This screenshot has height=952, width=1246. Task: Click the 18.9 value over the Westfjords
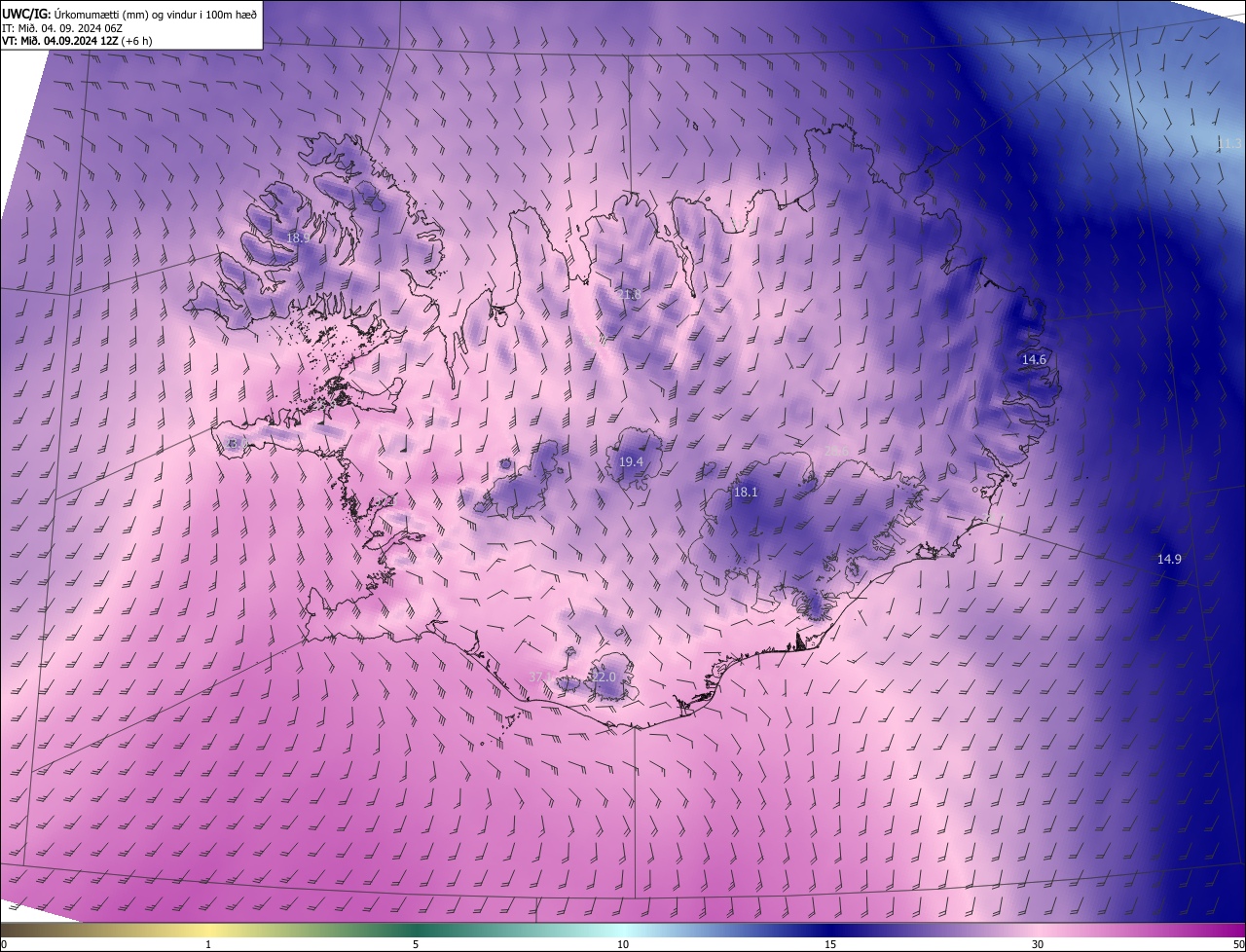pos(298,238)
